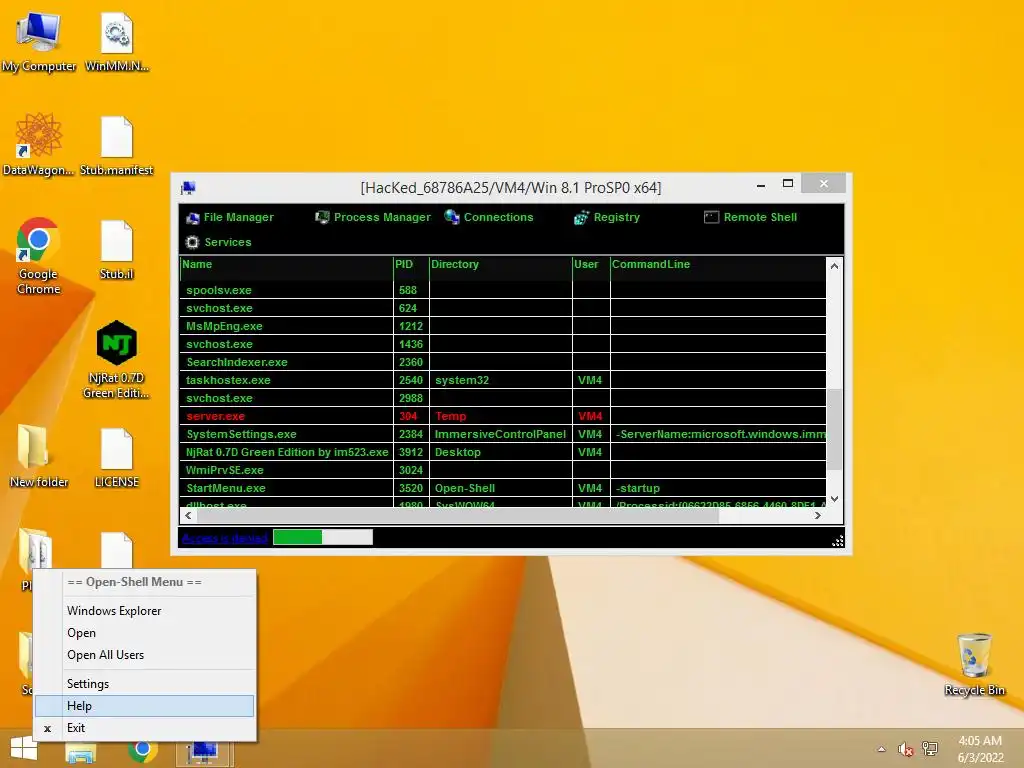Open the Remote Shell tab

[750, 217]
